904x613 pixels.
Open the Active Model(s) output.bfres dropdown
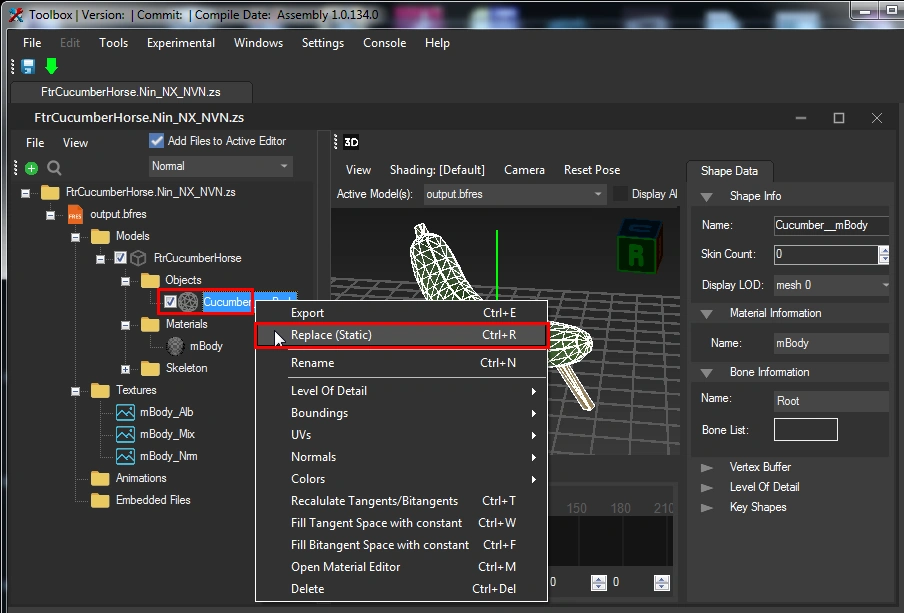pyautogui.click(x=514, y=194)
